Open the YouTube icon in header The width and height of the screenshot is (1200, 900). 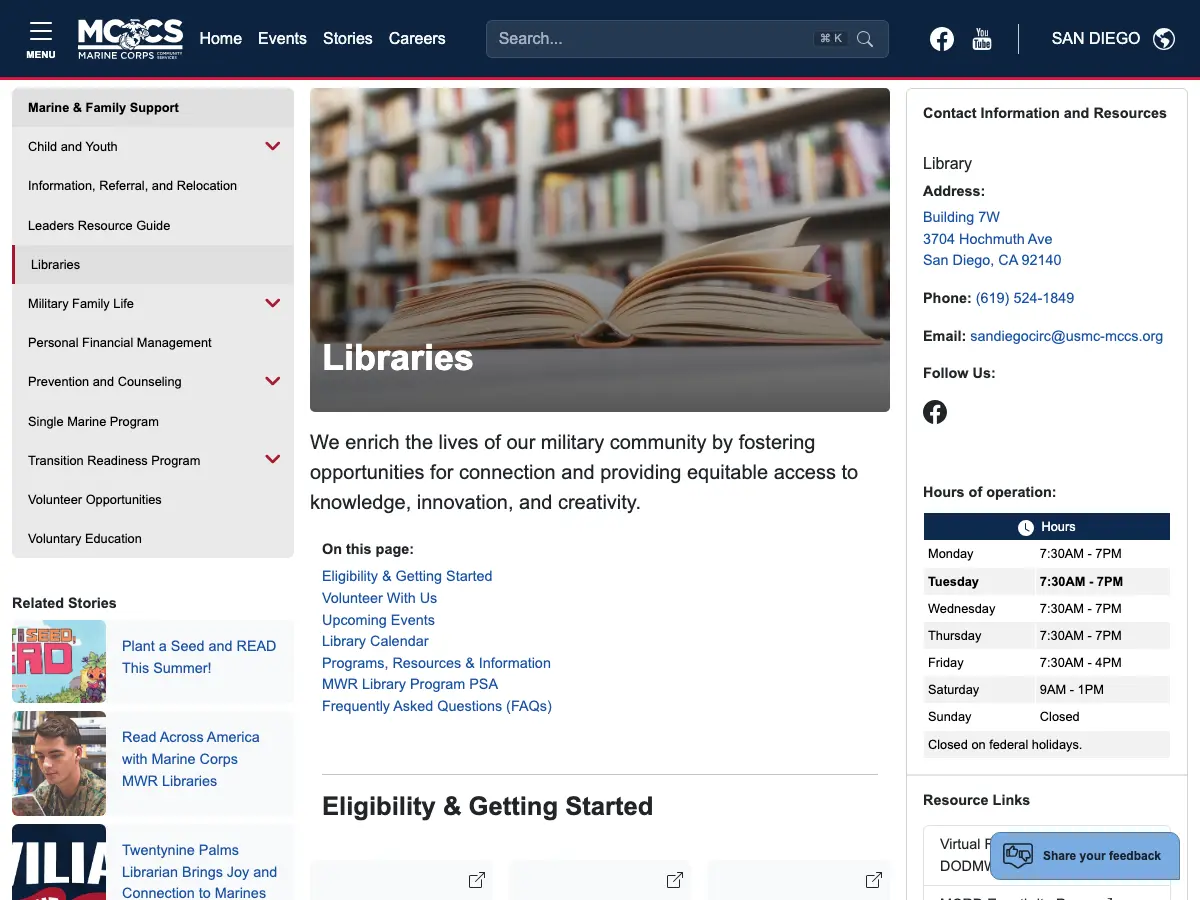(x=982, y=39)
